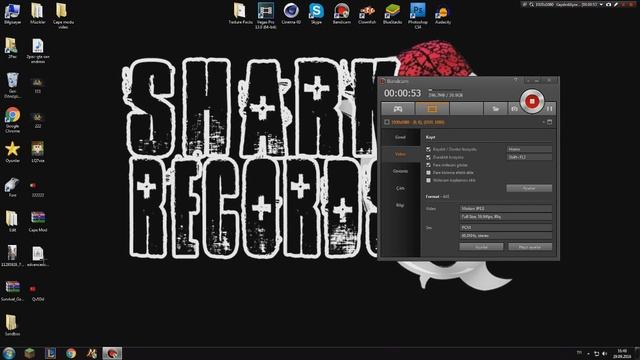640x360 pixels.
Task: Pause the Bandicam recording
Action: click(x=549, y=109)
